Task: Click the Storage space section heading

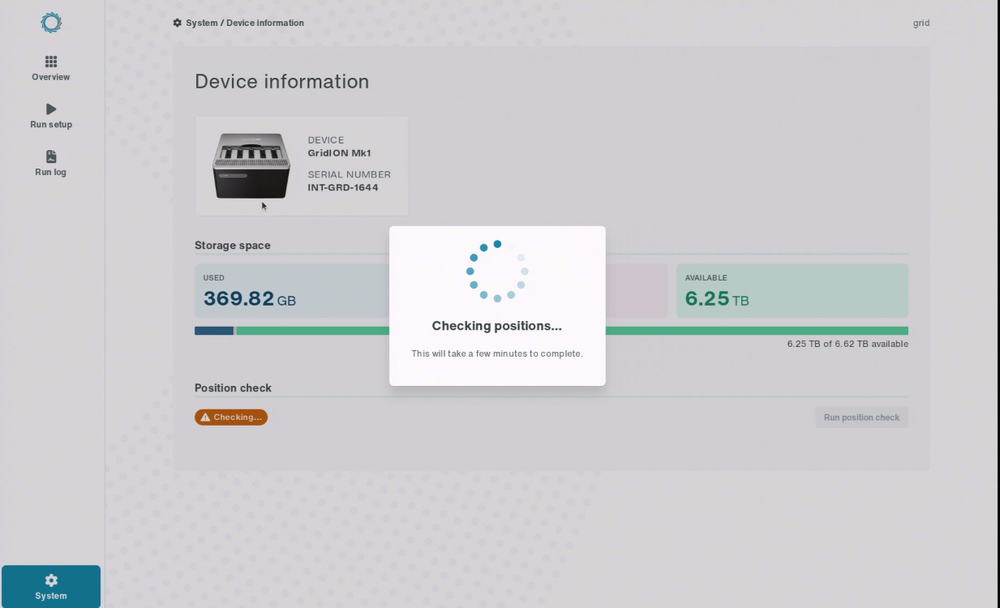Action: pos(233,245)
